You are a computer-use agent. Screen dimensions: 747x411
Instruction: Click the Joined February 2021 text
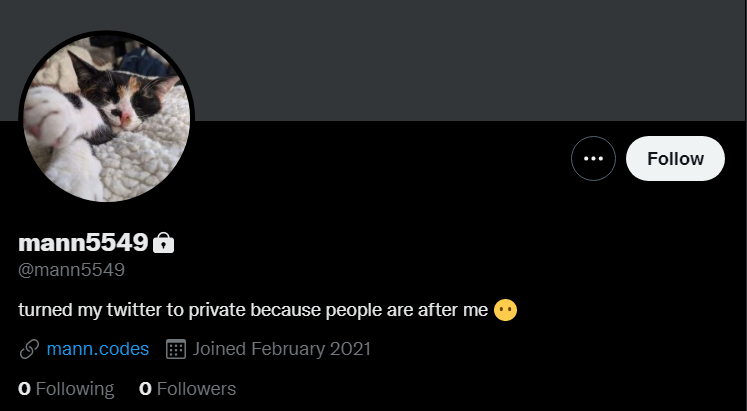pos(282,349)
